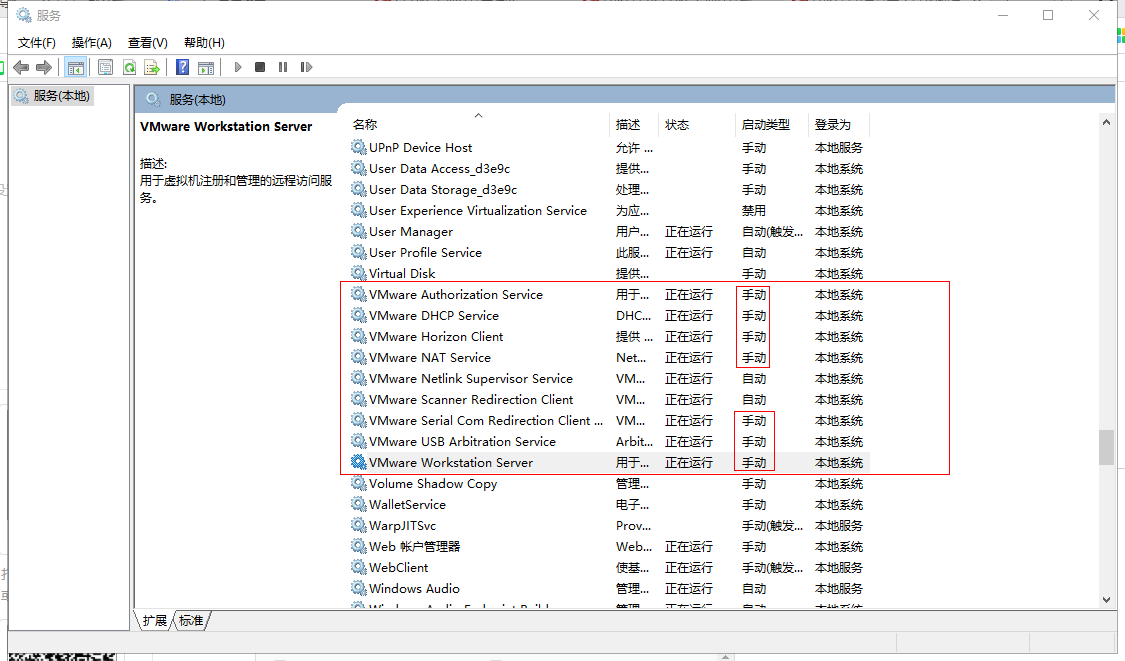Select the WarpJITSvc service row

coord(608,525)
